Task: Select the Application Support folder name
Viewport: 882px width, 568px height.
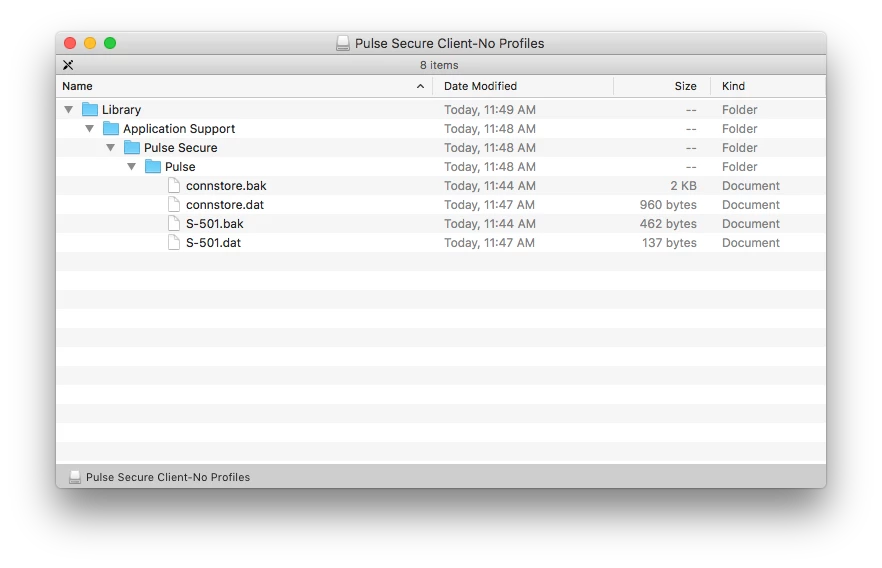Action: [x=179, y=129]
